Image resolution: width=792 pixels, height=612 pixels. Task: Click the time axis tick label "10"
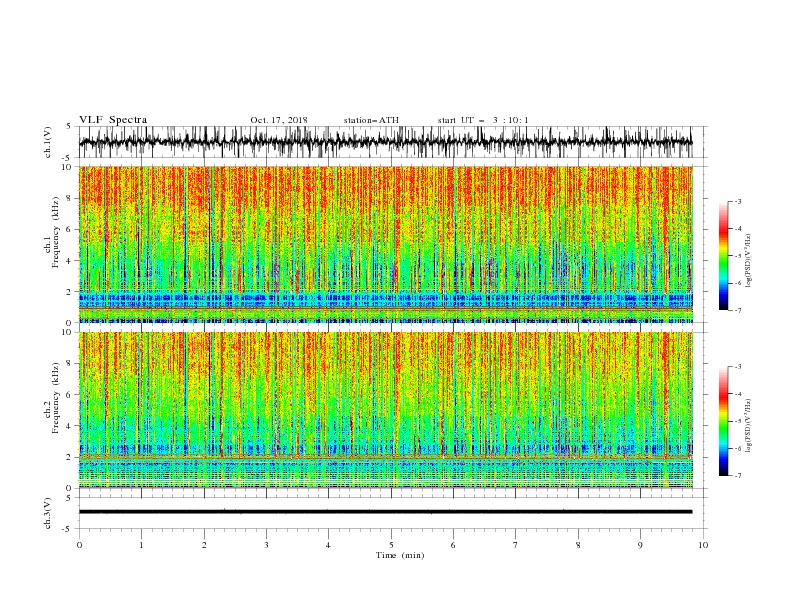click(703, 545)
